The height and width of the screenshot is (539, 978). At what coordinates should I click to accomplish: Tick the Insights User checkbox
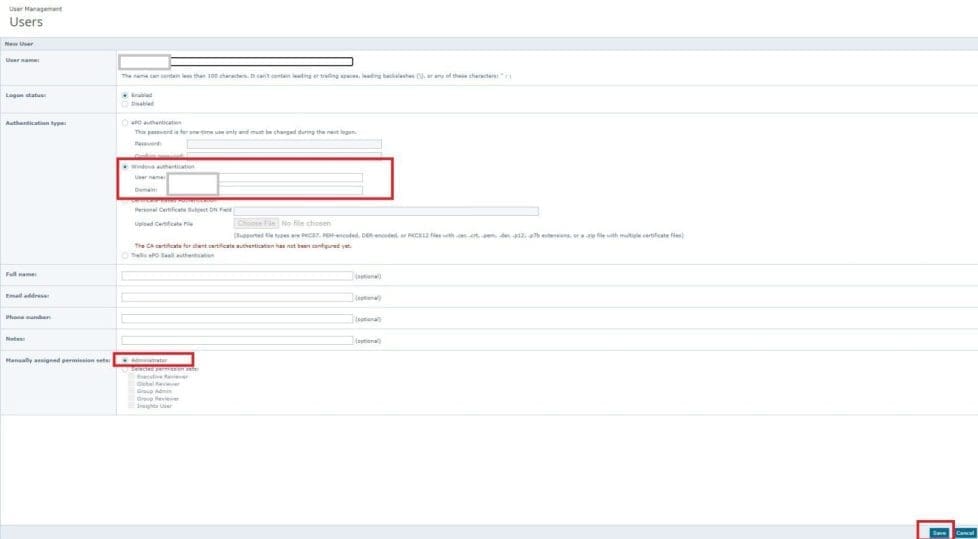coord(131,406)
